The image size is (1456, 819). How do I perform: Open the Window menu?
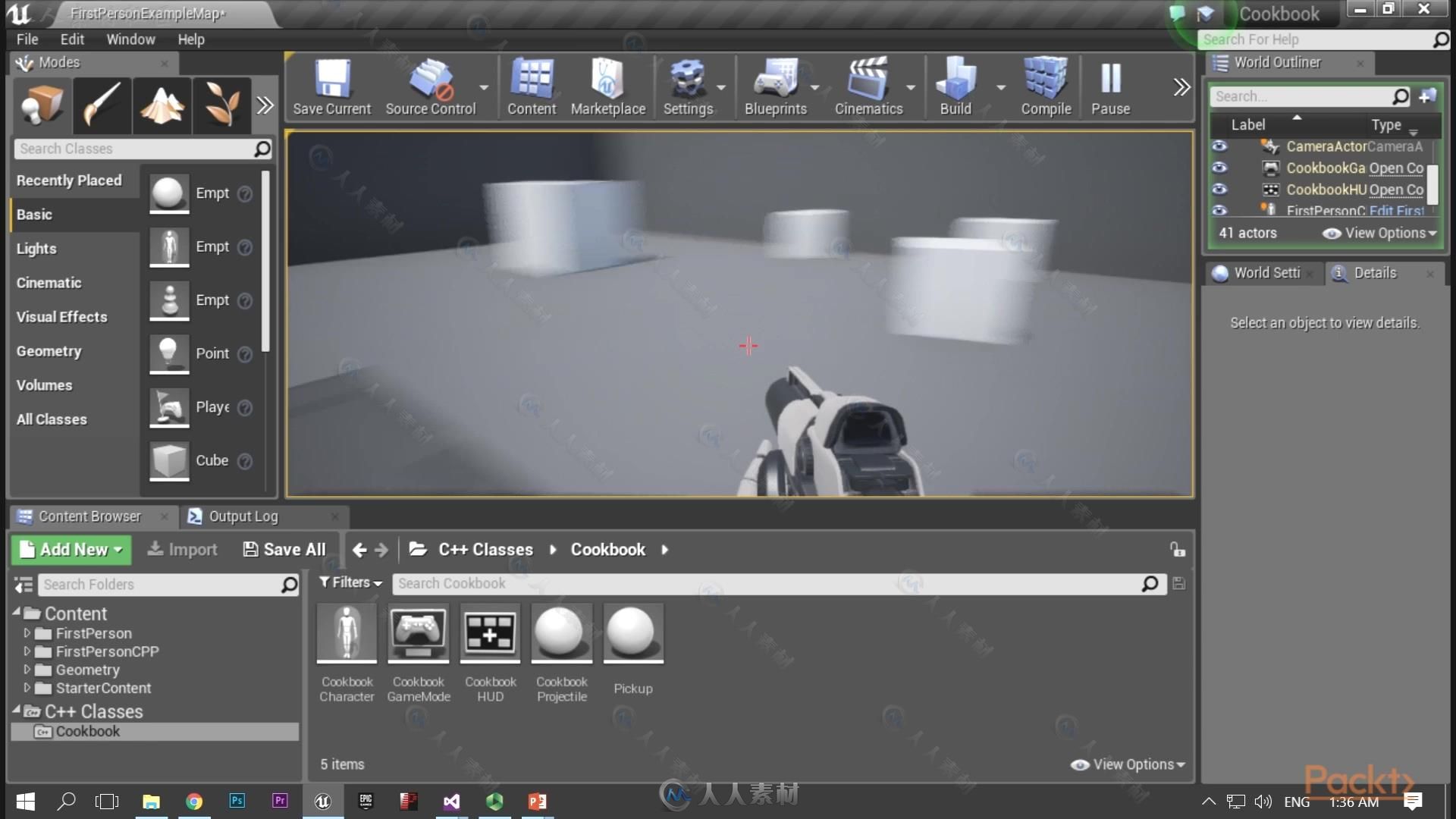point(128,39)
